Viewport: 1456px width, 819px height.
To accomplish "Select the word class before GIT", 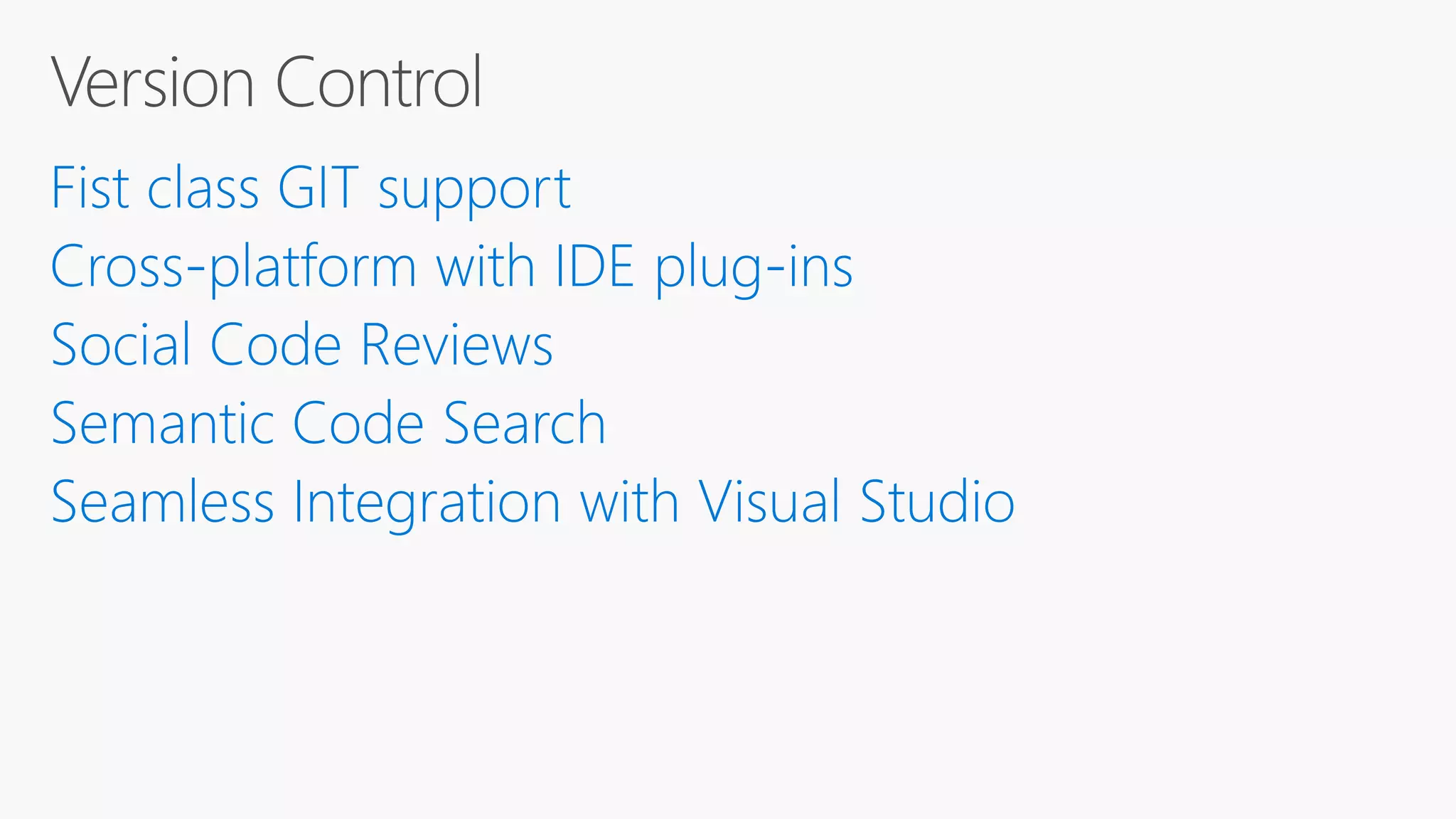I will tap(203, 188).
